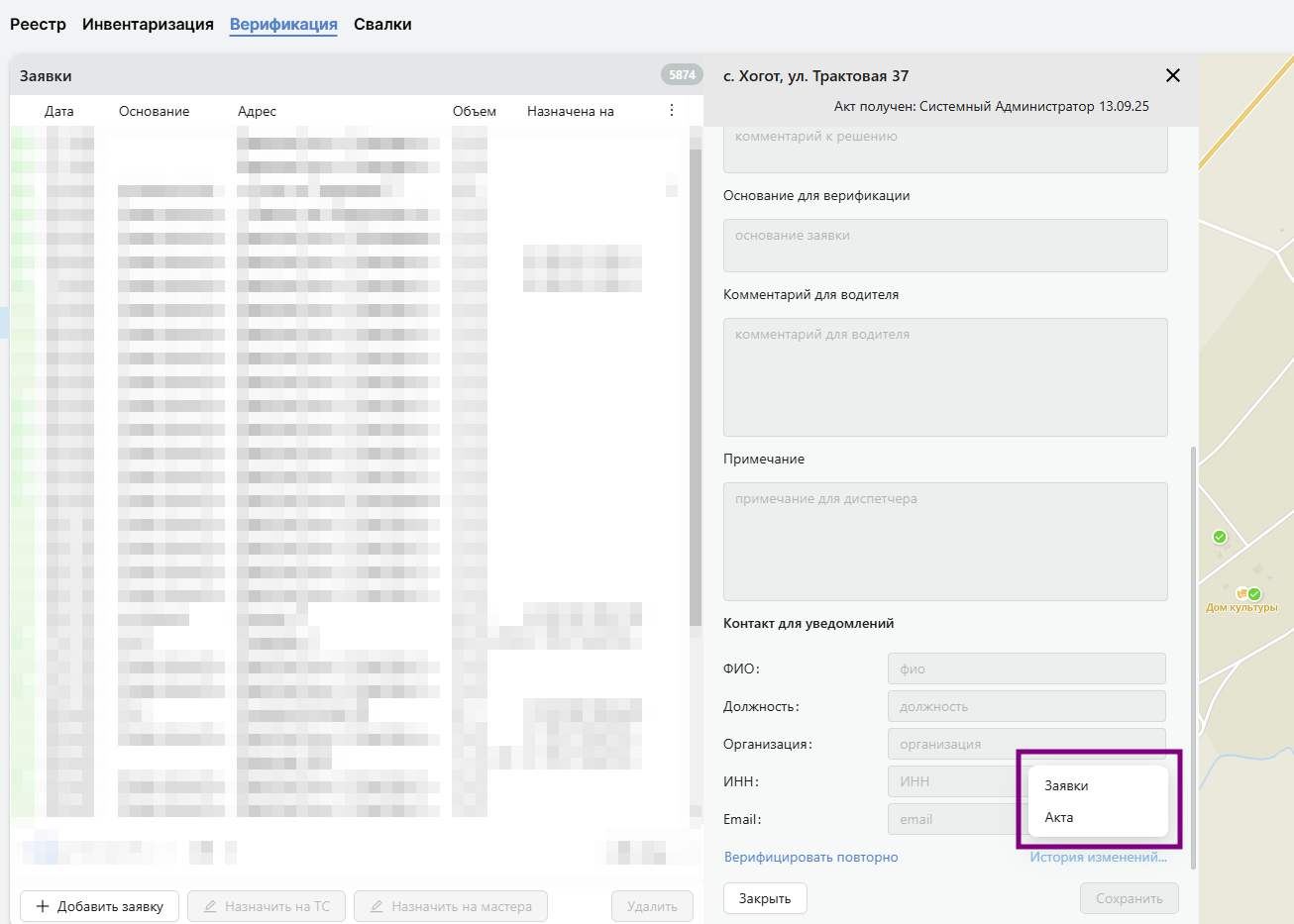Sort by the Адрес column header
Viewport: 1294px width, 924px height.
pyautogui.click(x=257, y=112)
